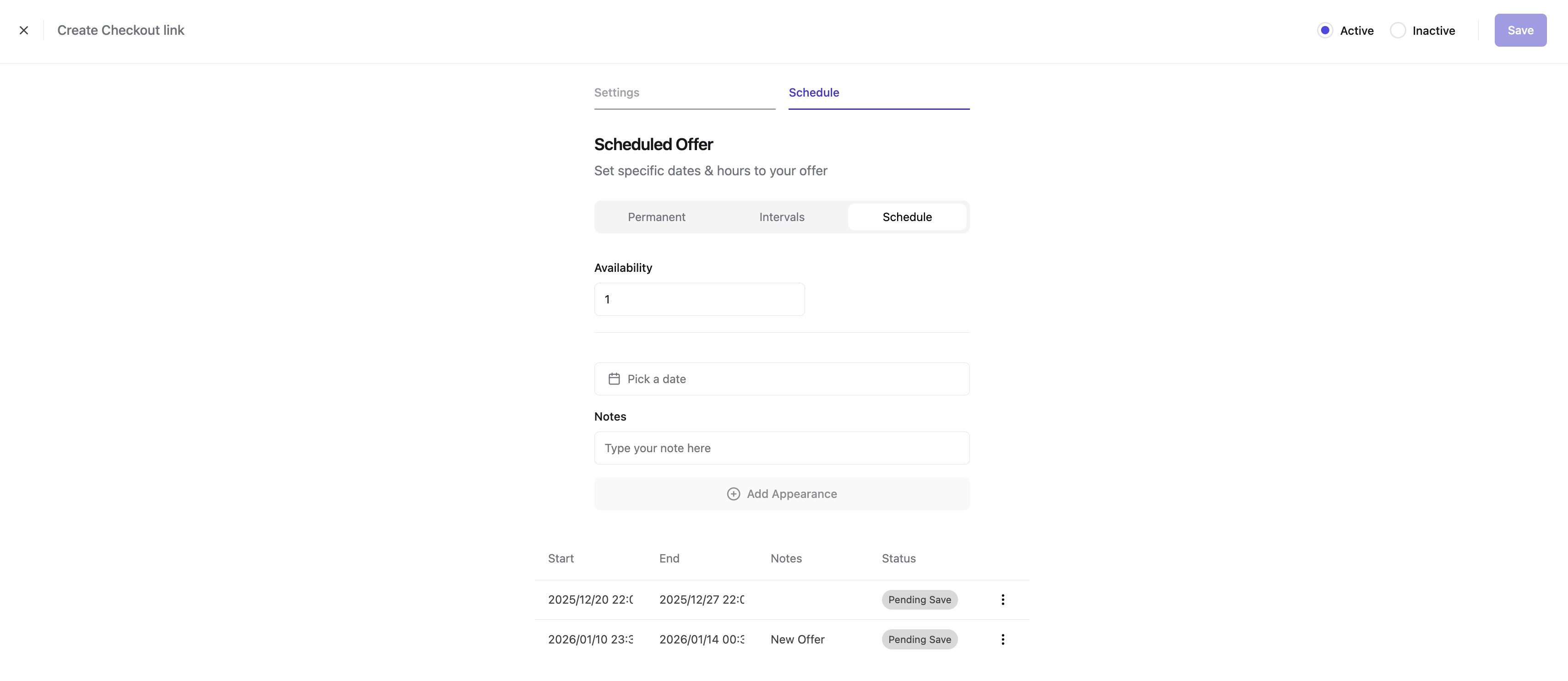Focus the Availability number field
1568x681 pixels.
coord(699,299)
